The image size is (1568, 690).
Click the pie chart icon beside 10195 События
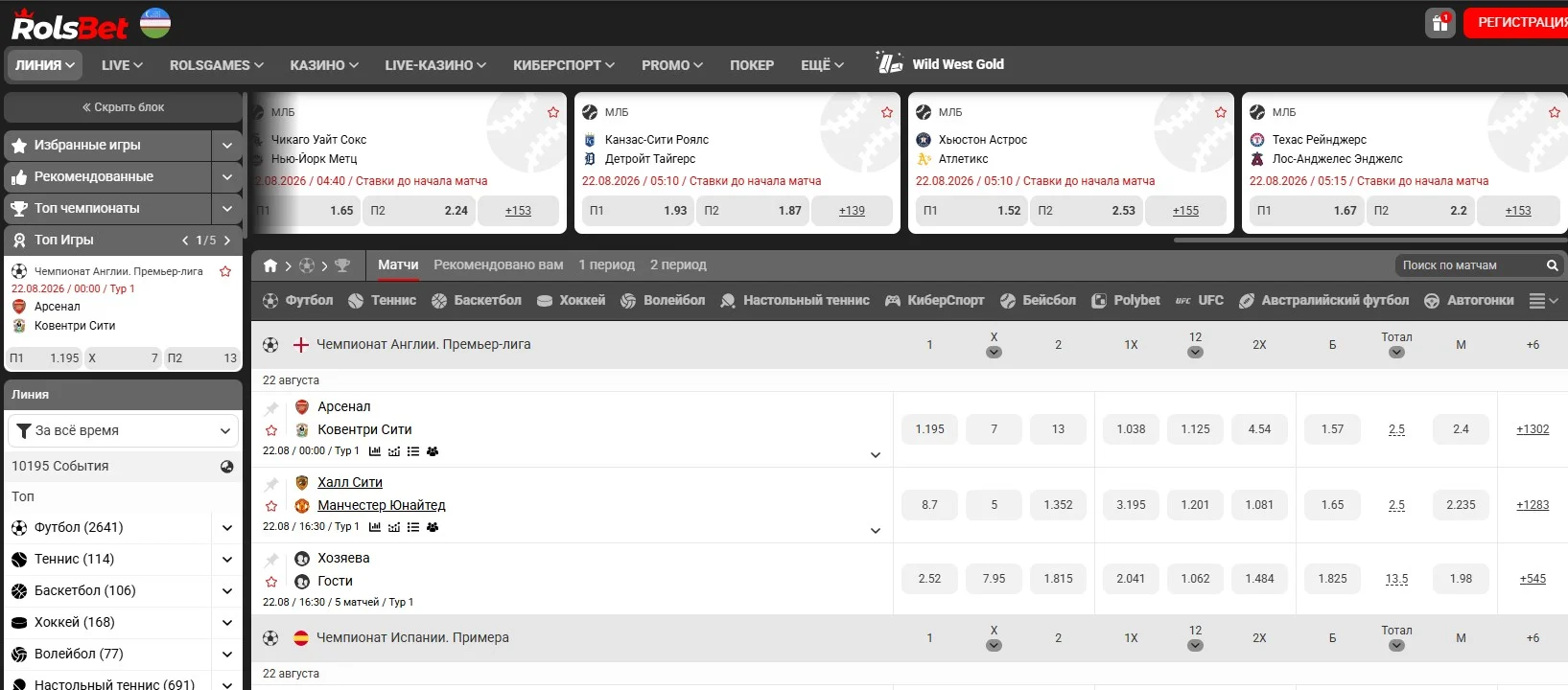(227, 467)
